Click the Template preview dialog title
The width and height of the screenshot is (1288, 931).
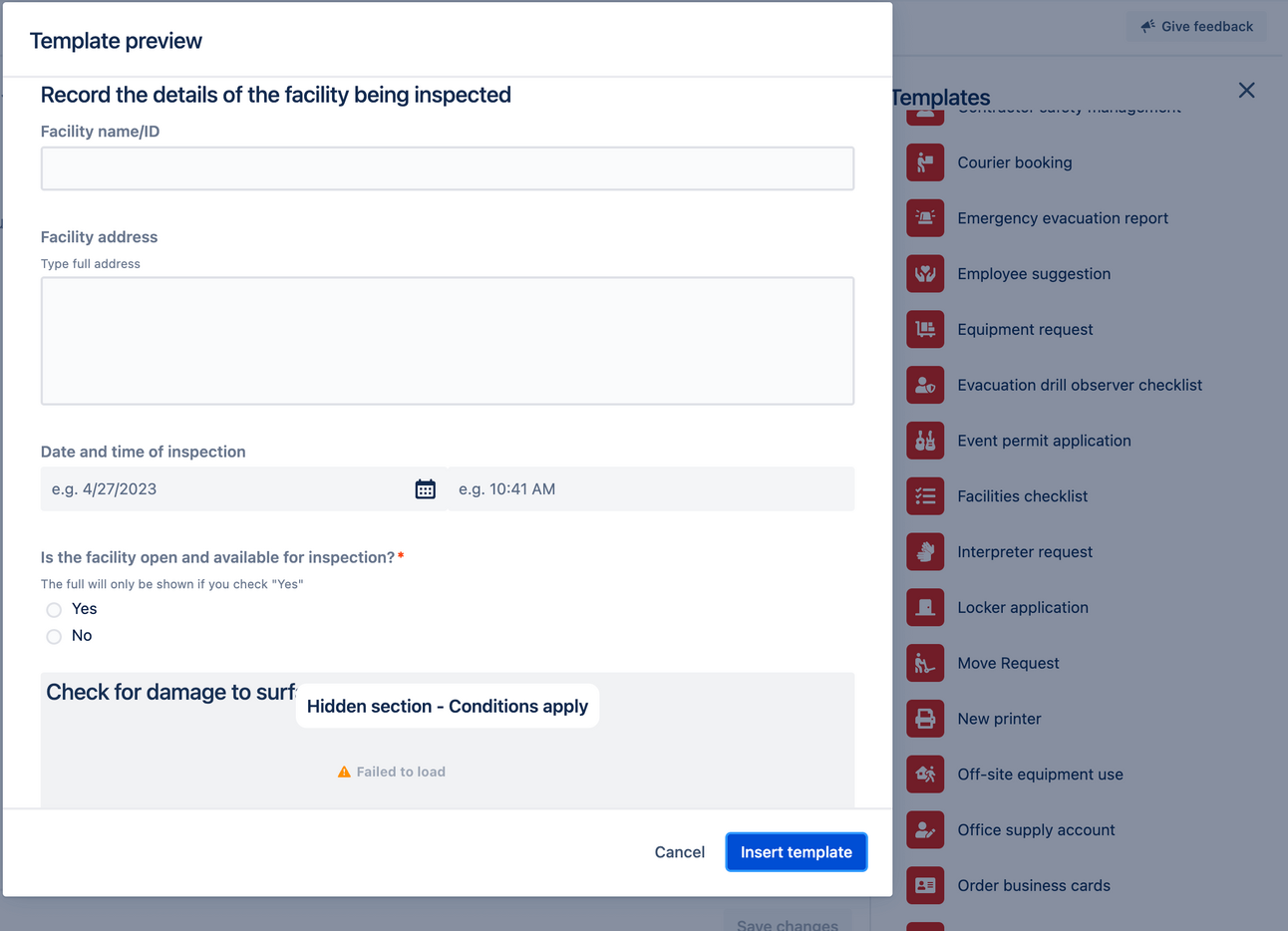click(116, 41)
